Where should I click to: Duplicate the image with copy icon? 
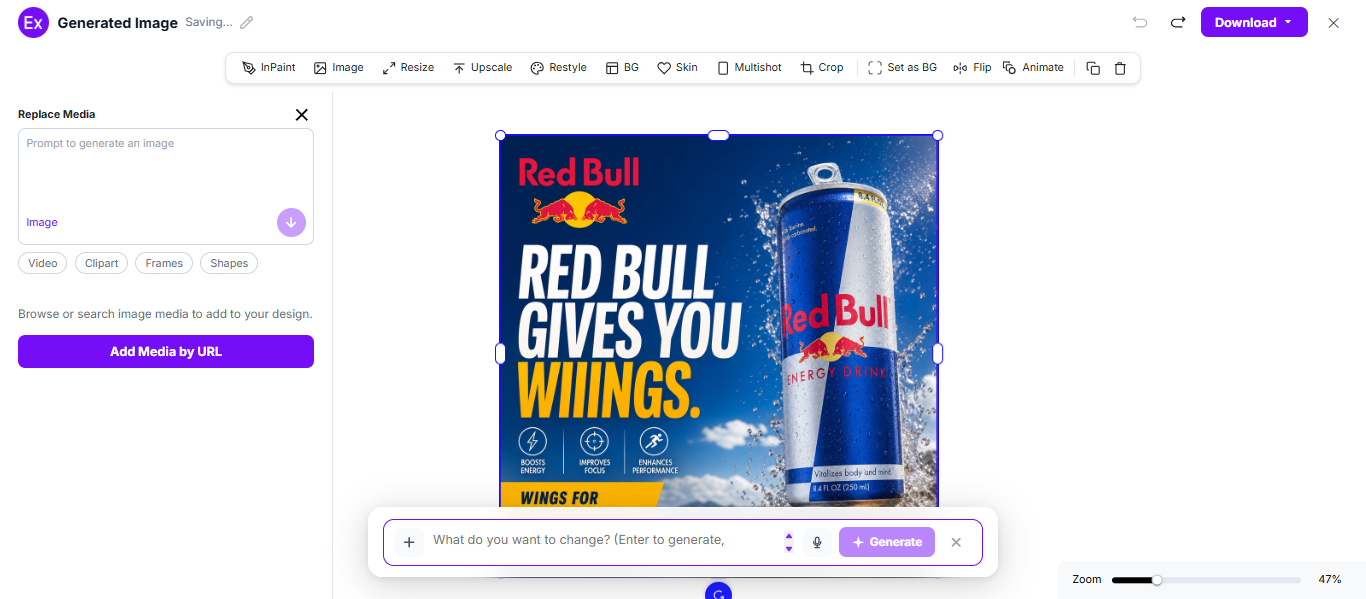pyautogui.click(x=1093, y=68)
